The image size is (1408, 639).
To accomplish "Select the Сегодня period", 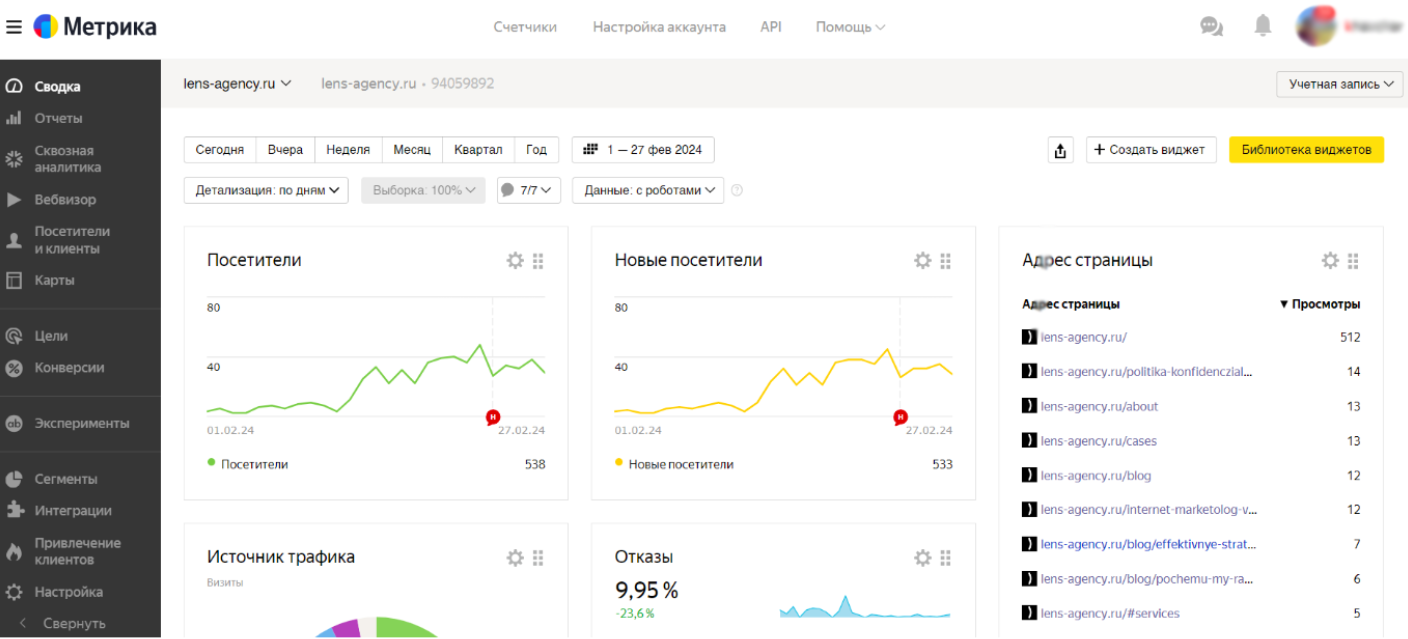I will 220,150.
